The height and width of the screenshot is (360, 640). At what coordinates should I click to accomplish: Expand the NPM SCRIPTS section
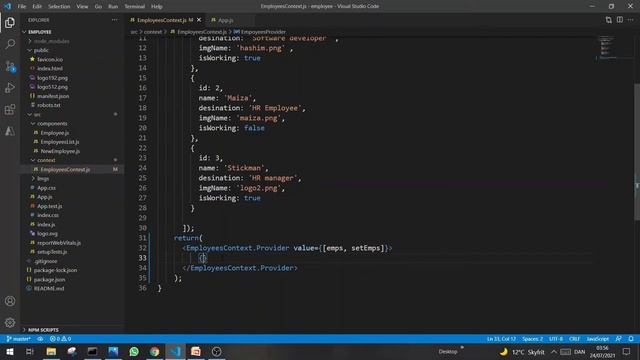[x=43, y=330]
